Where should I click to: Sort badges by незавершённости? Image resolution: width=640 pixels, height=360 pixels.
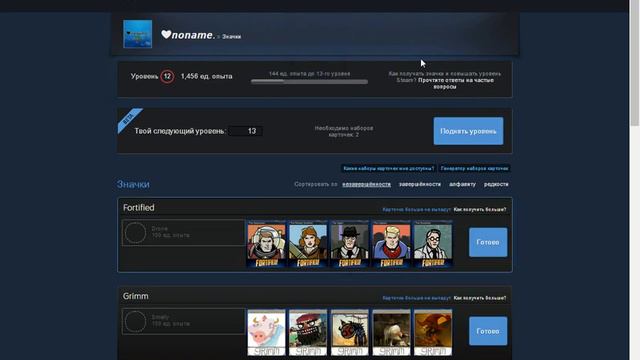click(366, 184)
